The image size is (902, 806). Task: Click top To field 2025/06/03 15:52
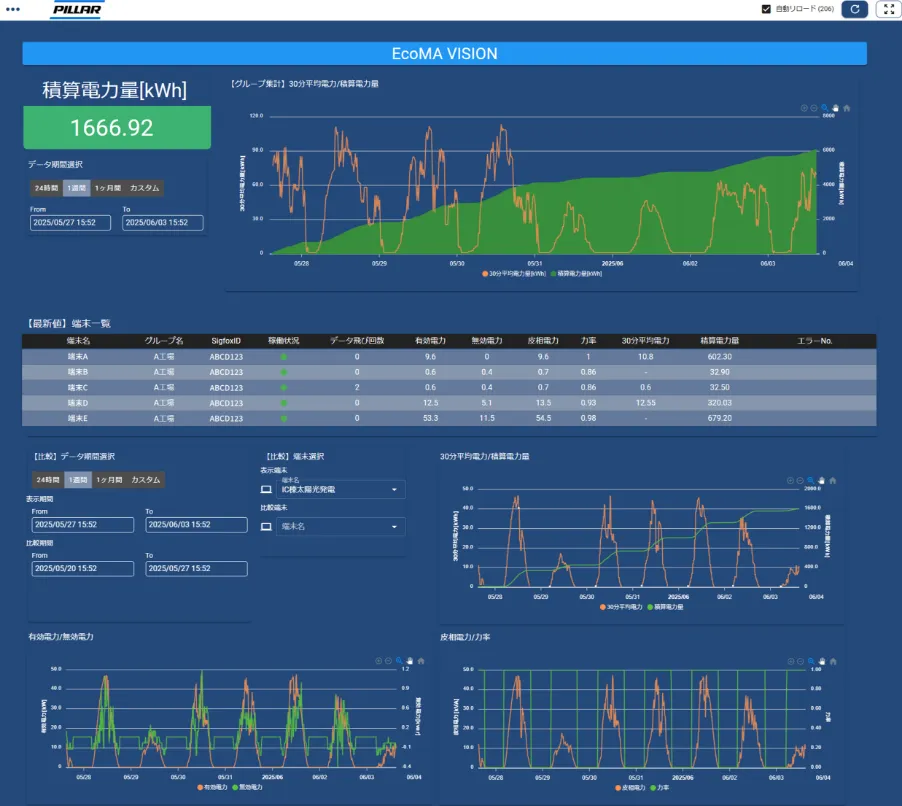pos(163,223)
